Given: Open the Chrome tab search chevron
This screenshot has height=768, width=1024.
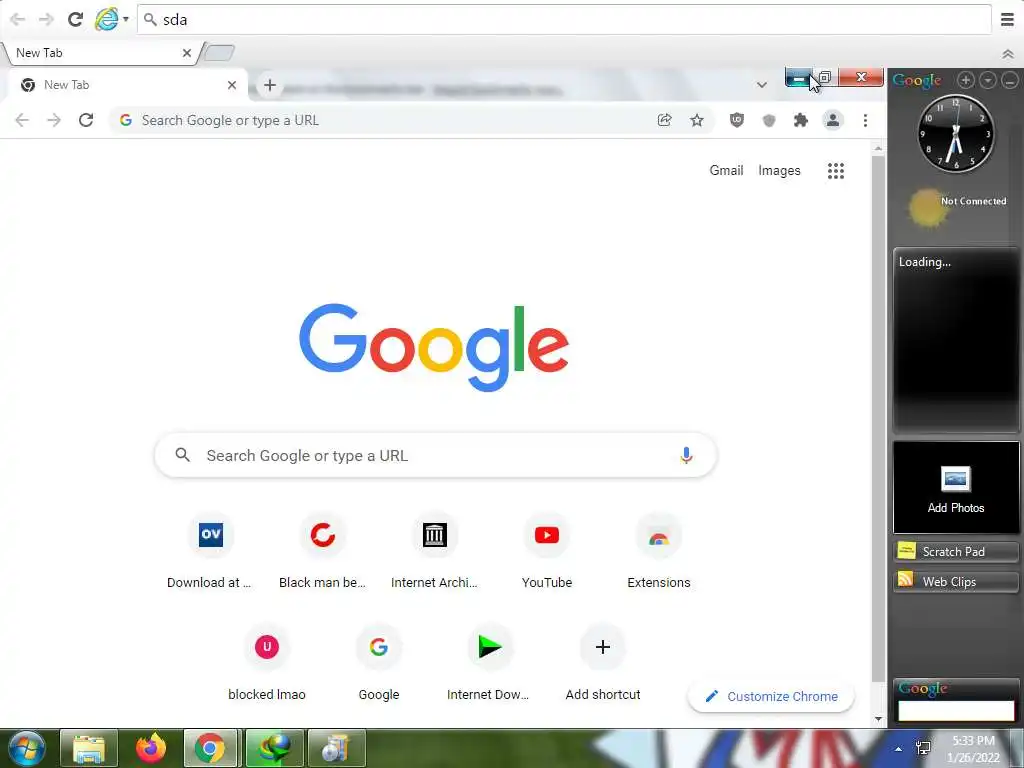Looking at the screenshot, I should pyautogui.click(x=761, y=85).
